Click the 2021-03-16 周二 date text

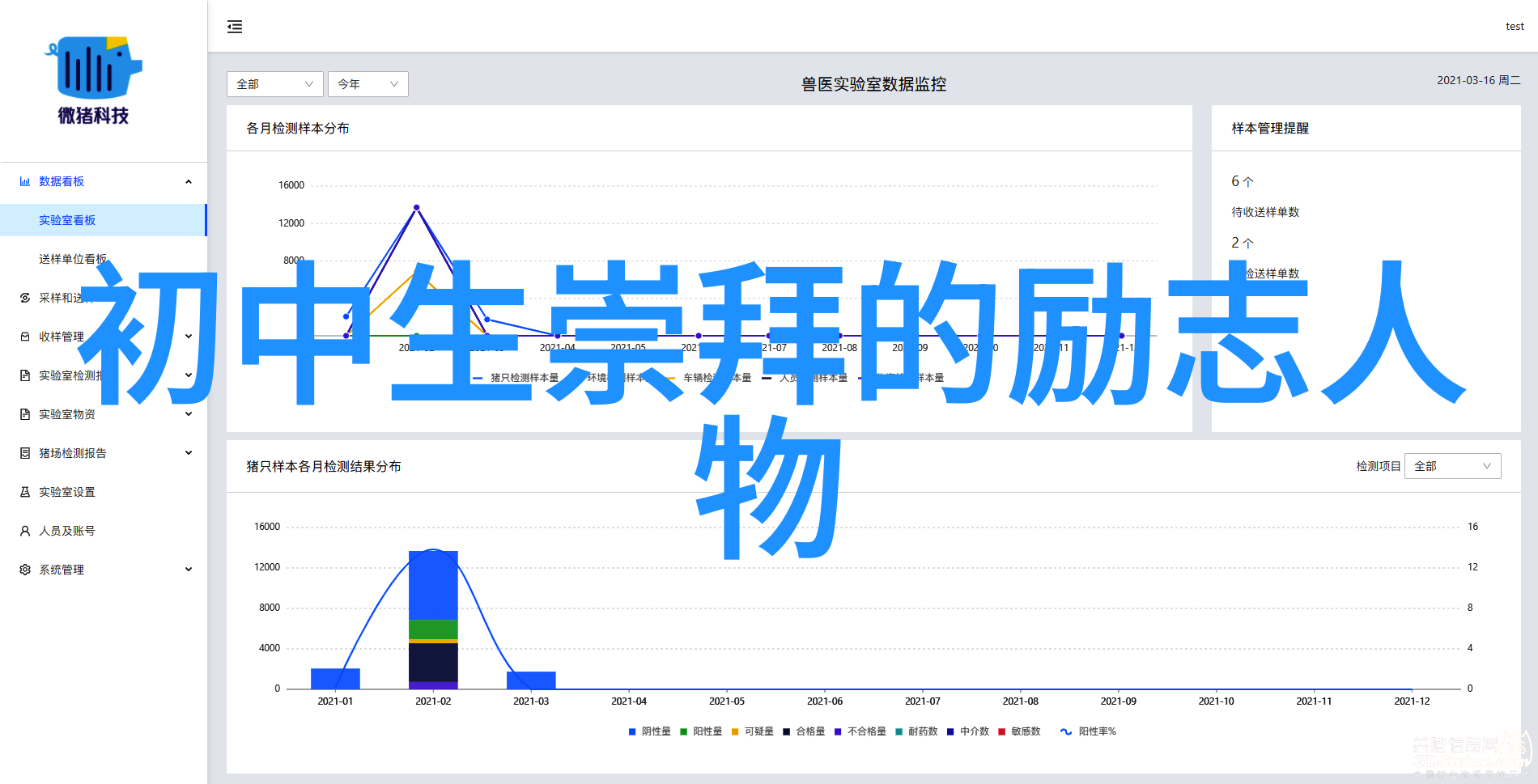coord(1479,80)
